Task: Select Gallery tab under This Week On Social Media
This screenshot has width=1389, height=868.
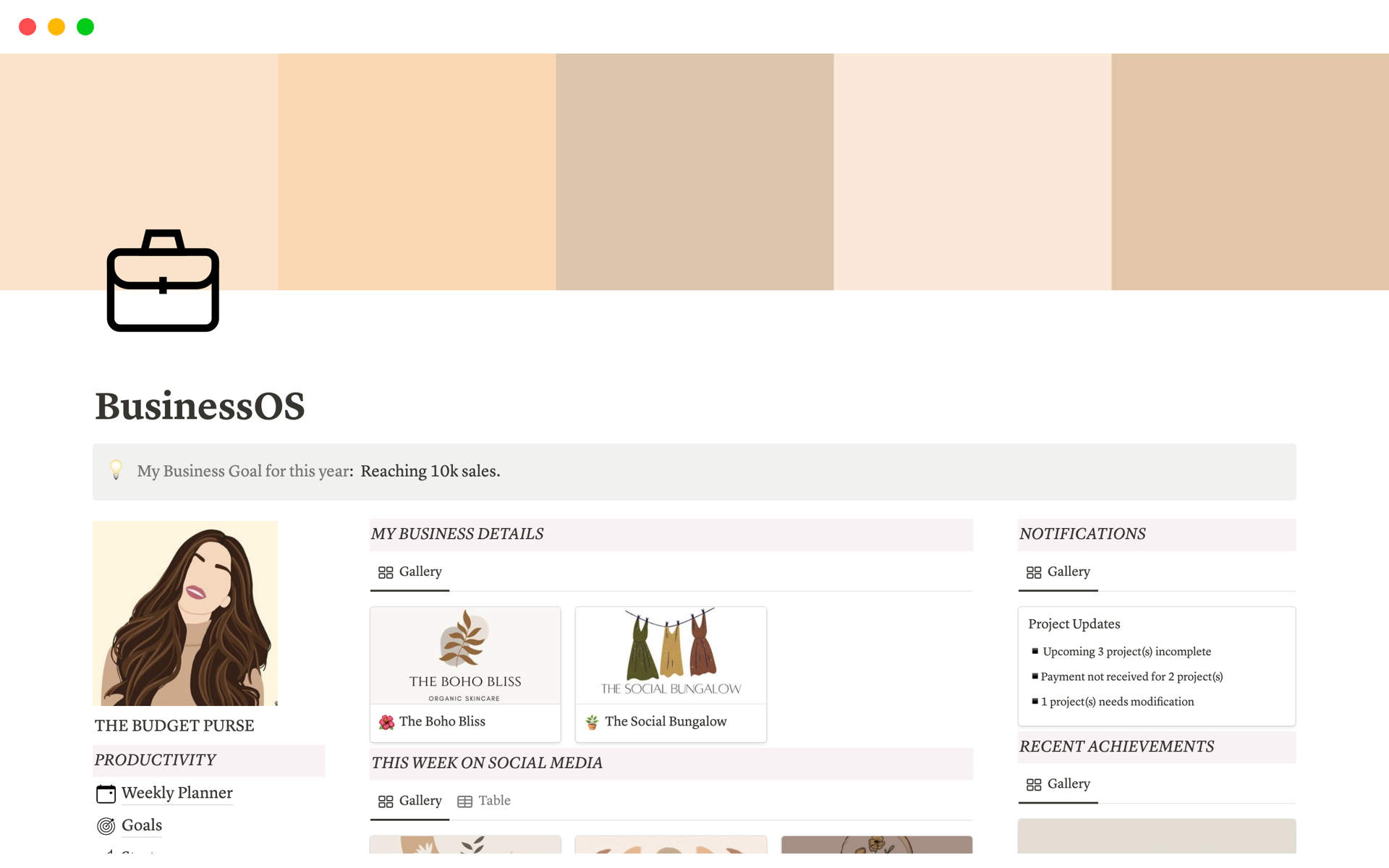Action: click(410, 801)
